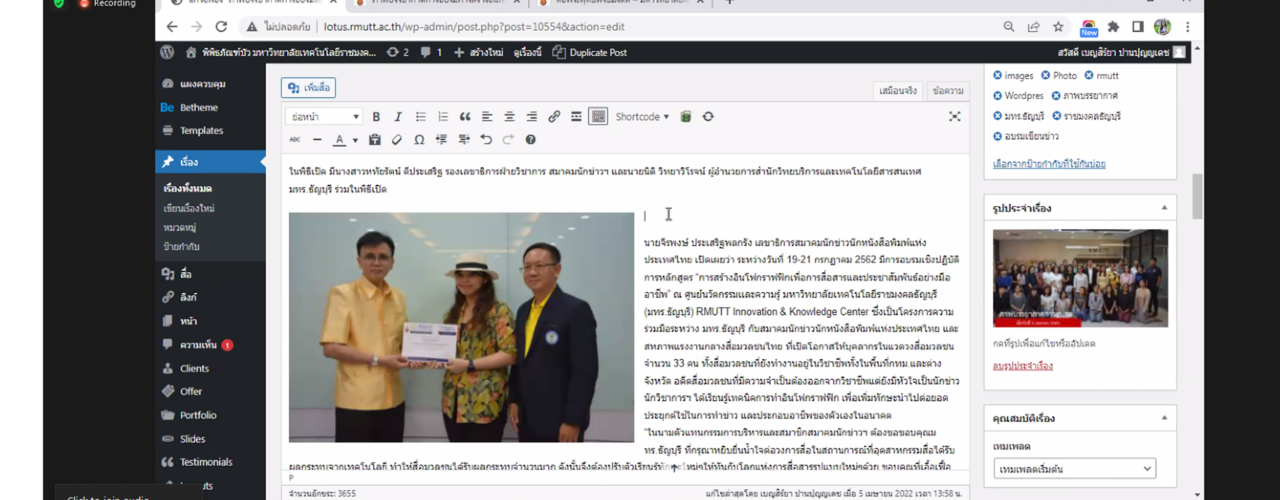
Task: Open Templates in the sidebar
Action: (x=201, y=130)
